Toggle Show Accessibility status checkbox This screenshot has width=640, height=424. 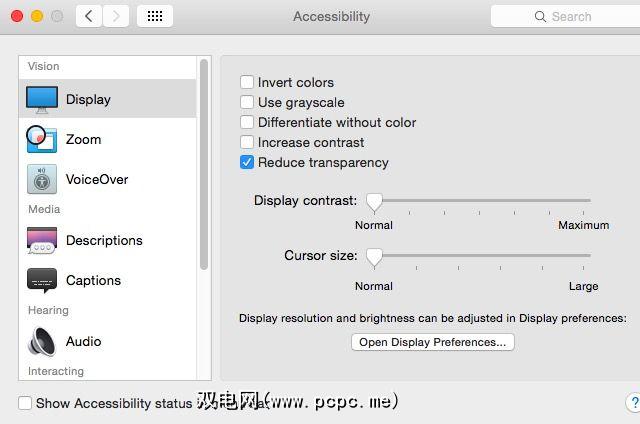tap(25, 403)
